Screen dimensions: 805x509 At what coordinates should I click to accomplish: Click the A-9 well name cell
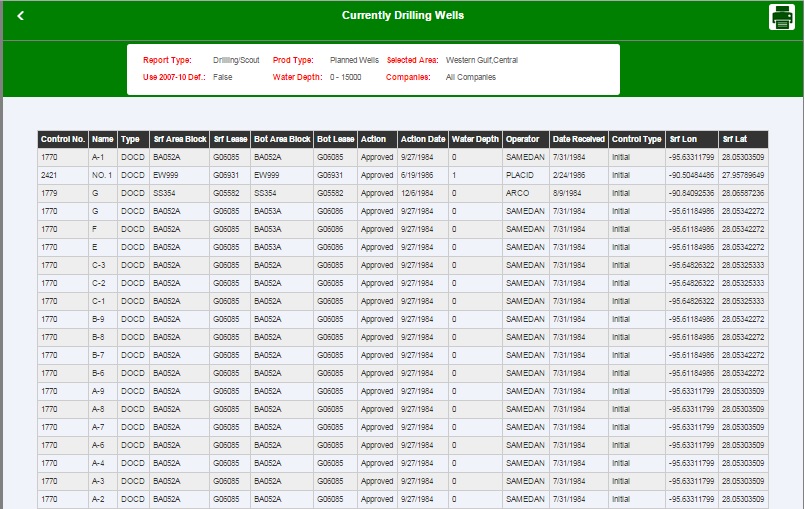(x=103, y=391)
